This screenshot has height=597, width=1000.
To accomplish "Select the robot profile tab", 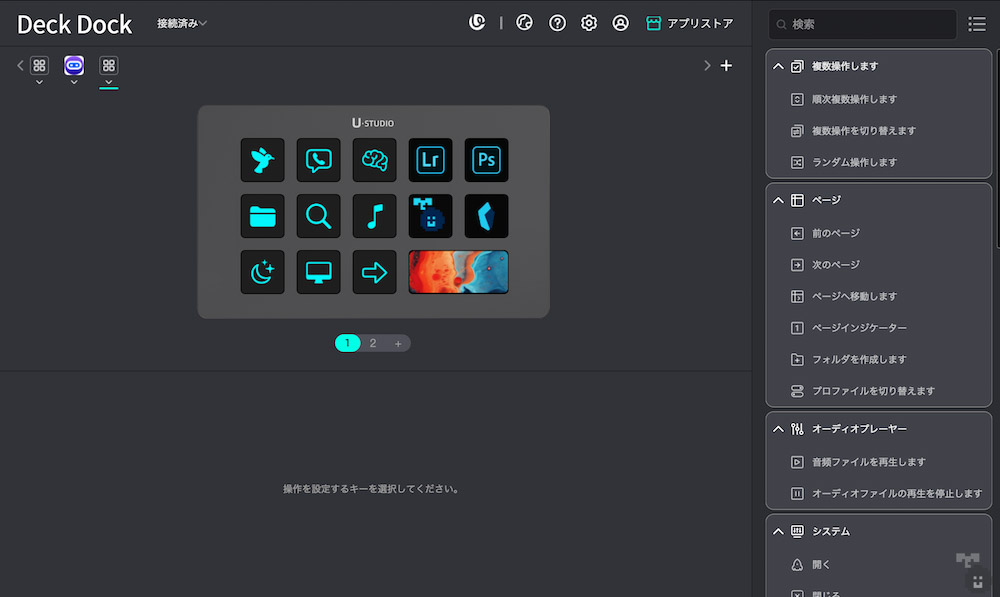I will click(74, 66).
